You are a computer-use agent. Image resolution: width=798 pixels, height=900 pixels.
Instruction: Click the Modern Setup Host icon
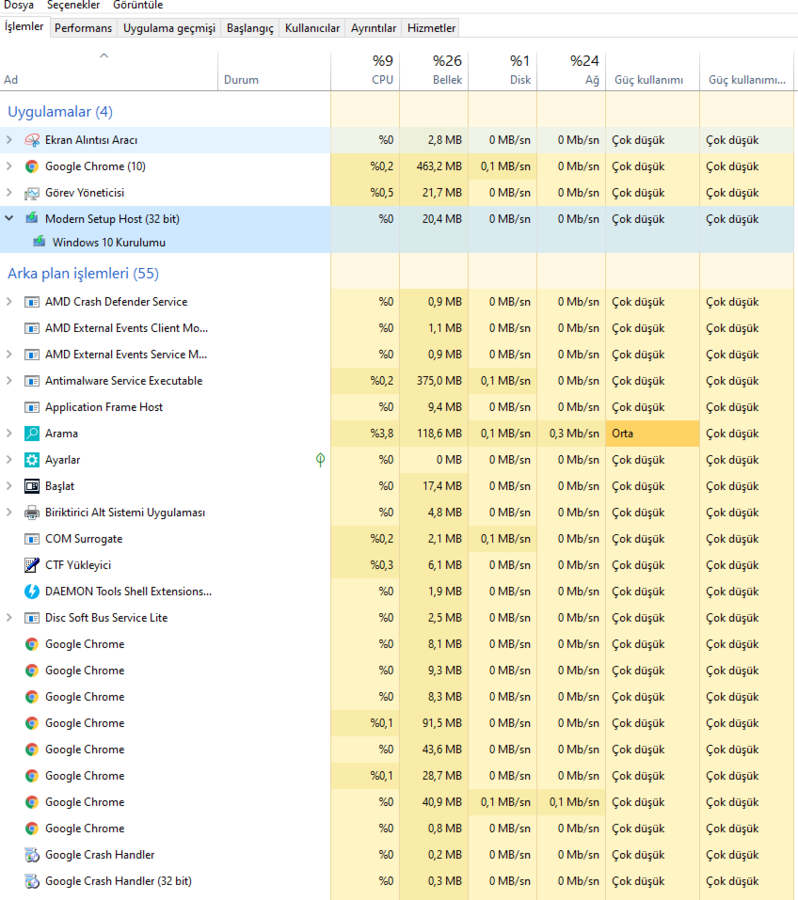pos(32,219)
